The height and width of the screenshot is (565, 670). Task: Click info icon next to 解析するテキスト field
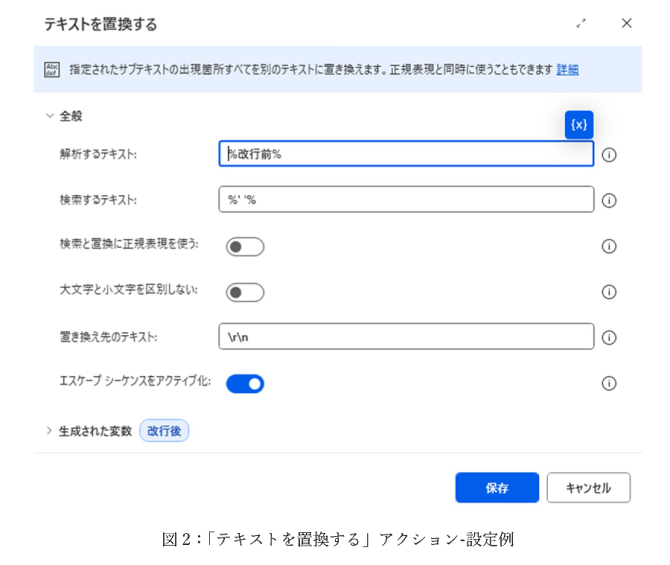[x=609, y=155]
